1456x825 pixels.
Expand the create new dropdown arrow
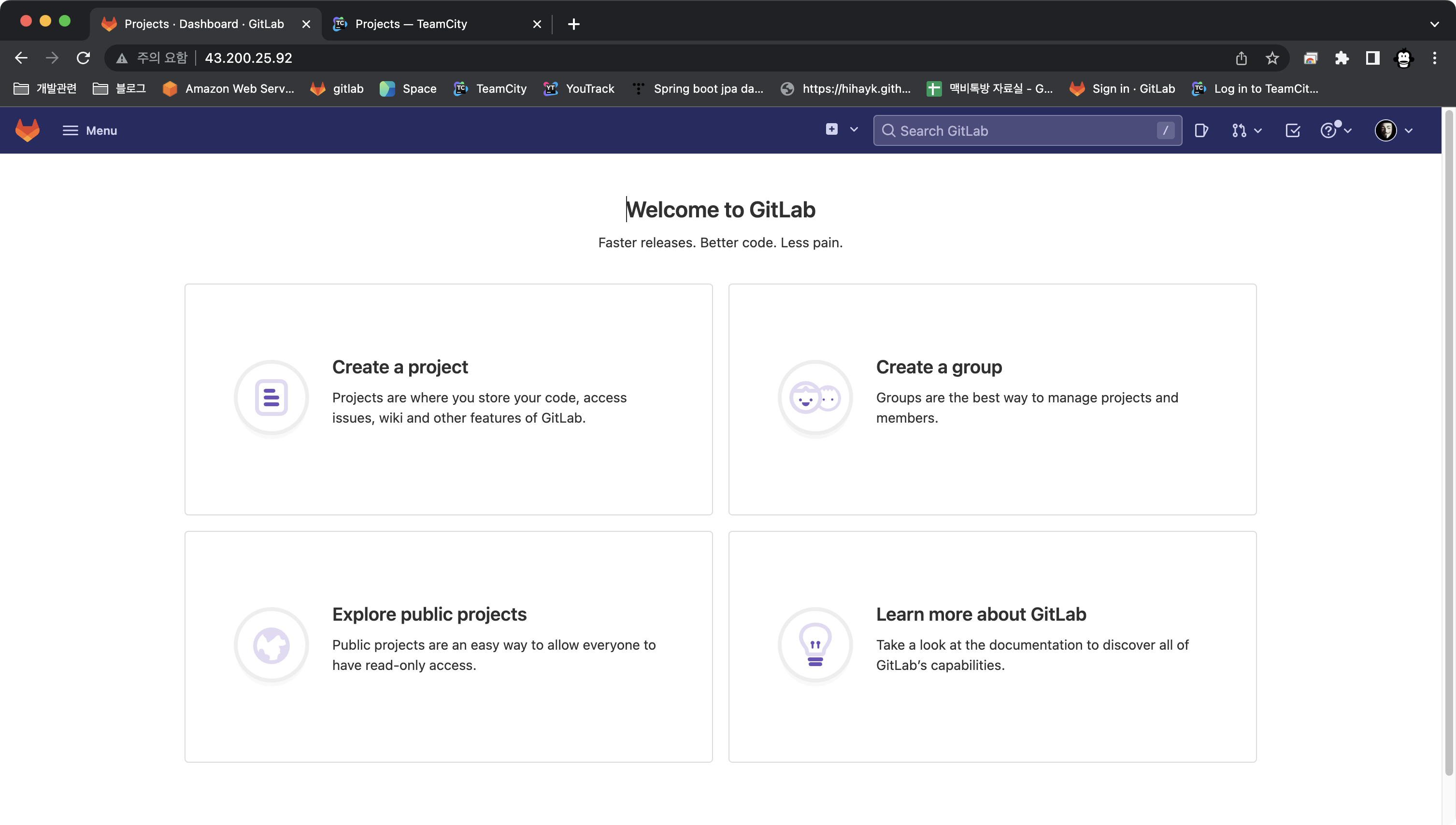click(854, 130)
